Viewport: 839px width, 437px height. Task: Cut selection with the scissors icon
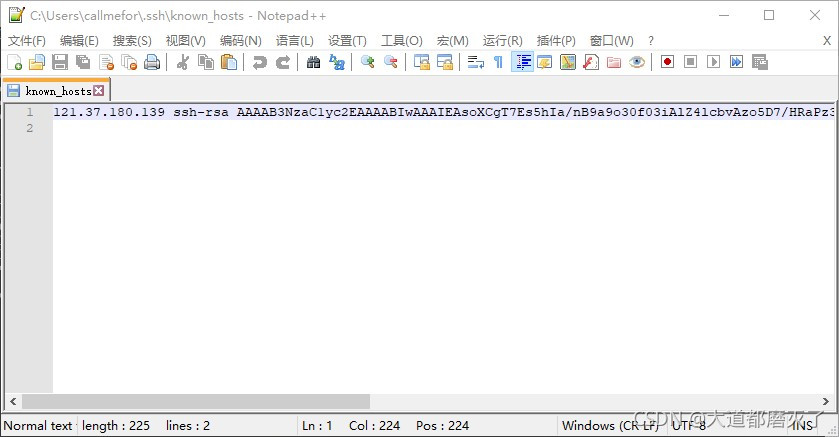(182, 63)
